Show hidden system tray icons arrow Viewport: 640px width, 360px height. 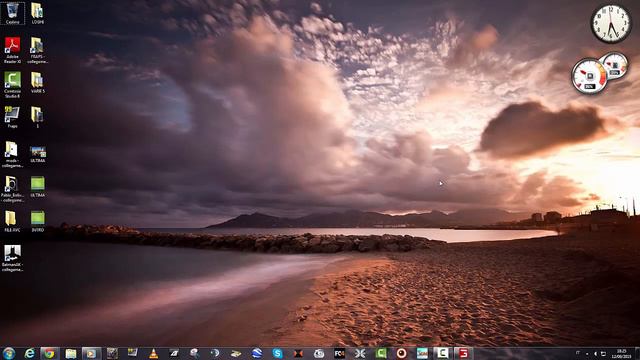[x=587, y=354]
